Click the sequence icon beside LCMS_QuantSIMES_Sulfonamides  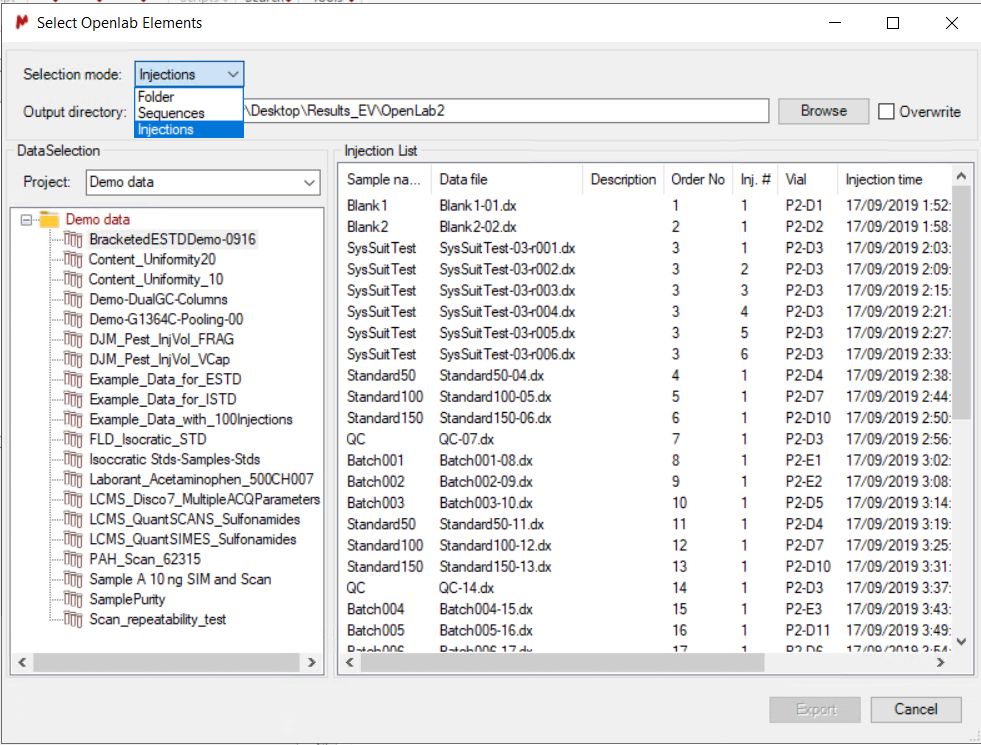tap(73, 540)
